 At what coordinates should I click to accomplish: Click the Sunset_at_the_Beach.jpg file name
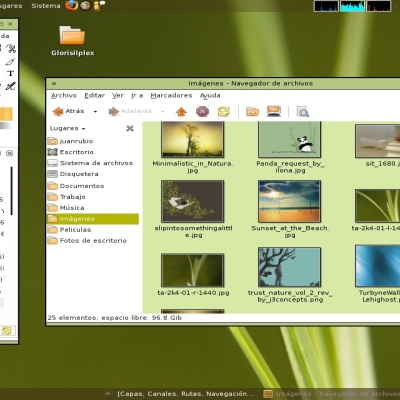click(290, 231)
